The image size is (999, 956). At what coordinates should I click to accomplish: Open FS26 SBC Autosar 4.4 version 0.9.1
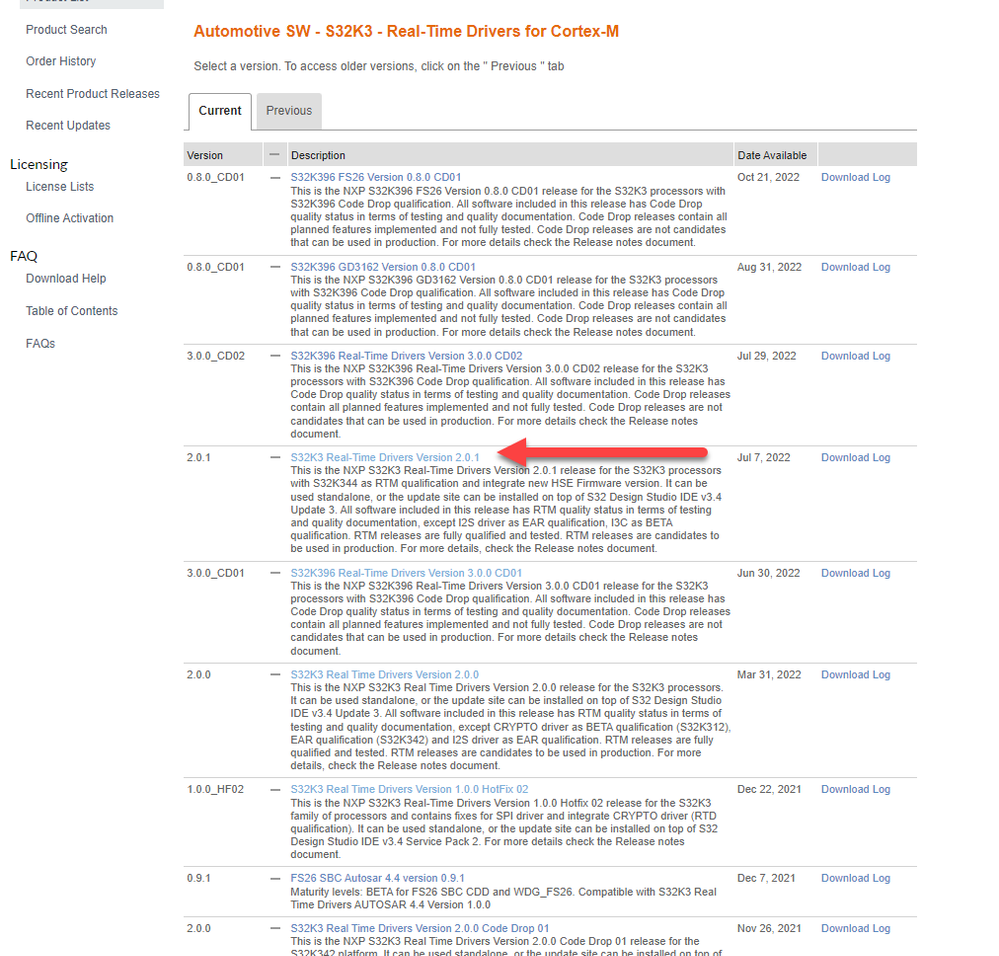tap(377, 878)
